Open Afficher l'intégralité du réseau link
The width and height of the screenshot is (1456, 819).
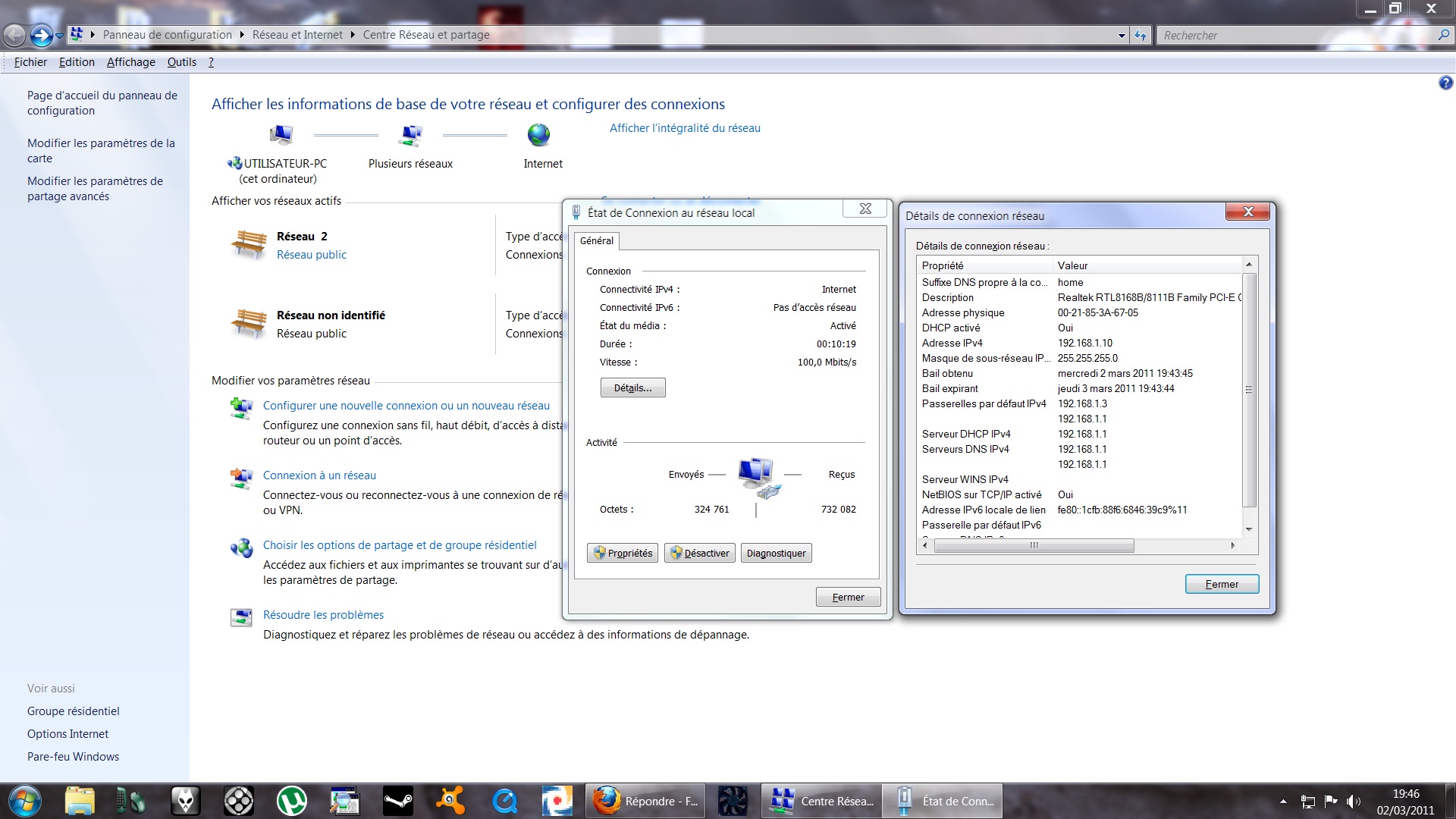[685, 128]
